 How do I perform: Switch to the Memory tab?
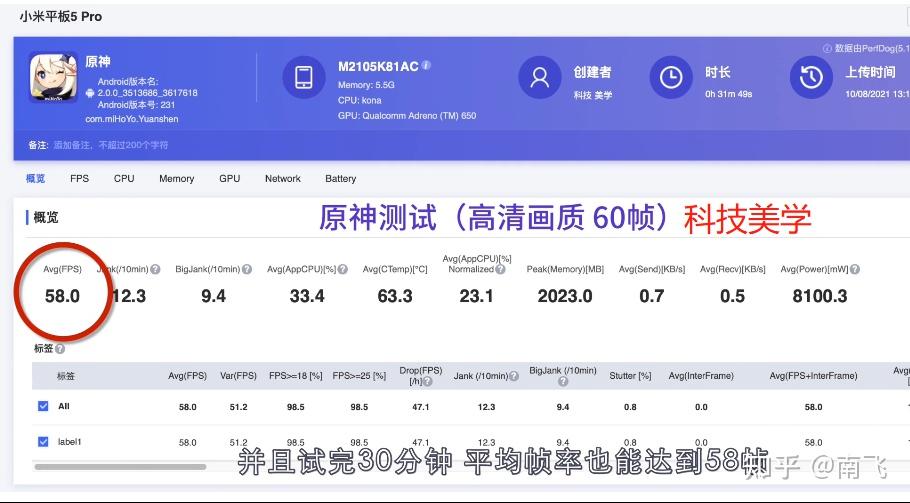176,179
